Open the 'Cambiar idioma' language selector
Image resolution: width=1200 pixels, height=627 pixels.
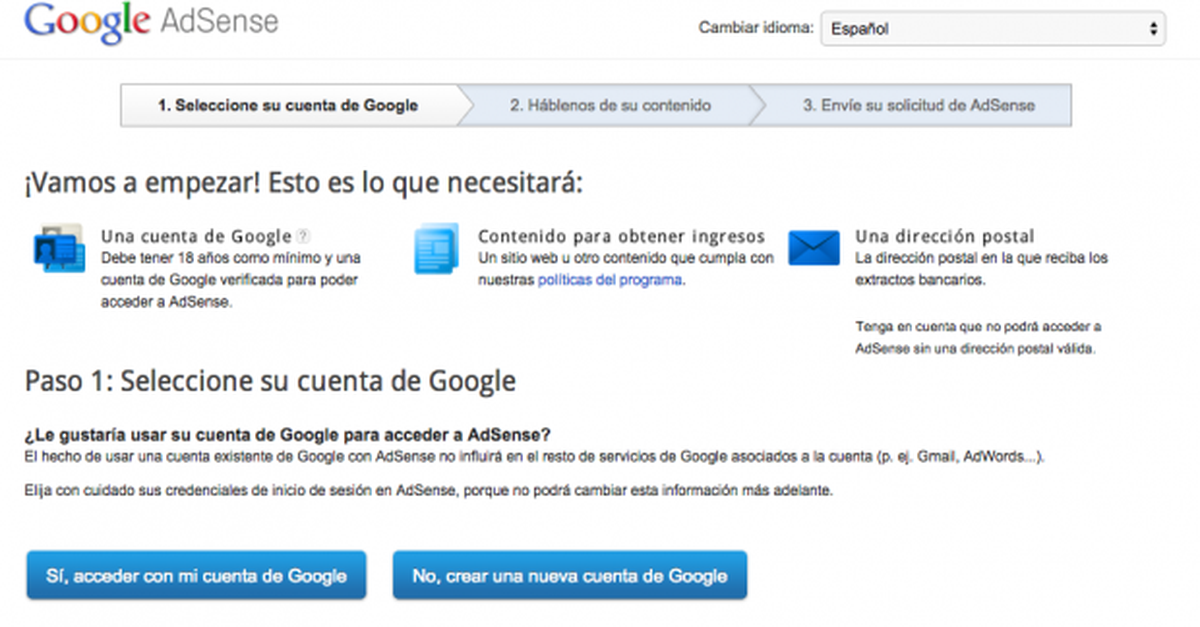click(x=995, y=29)
